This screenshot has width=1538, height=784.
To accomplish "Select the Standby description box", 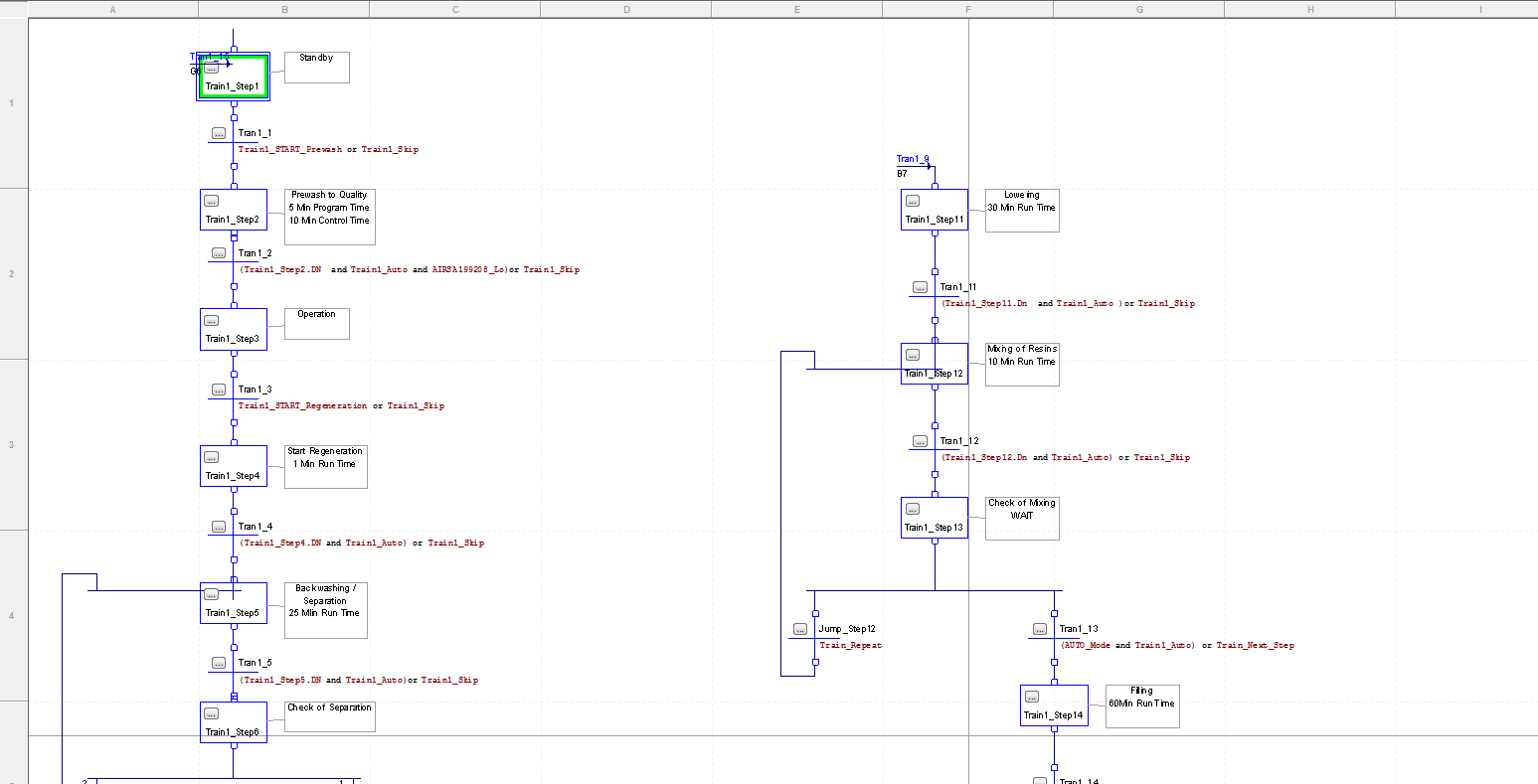I will (316, 68).
